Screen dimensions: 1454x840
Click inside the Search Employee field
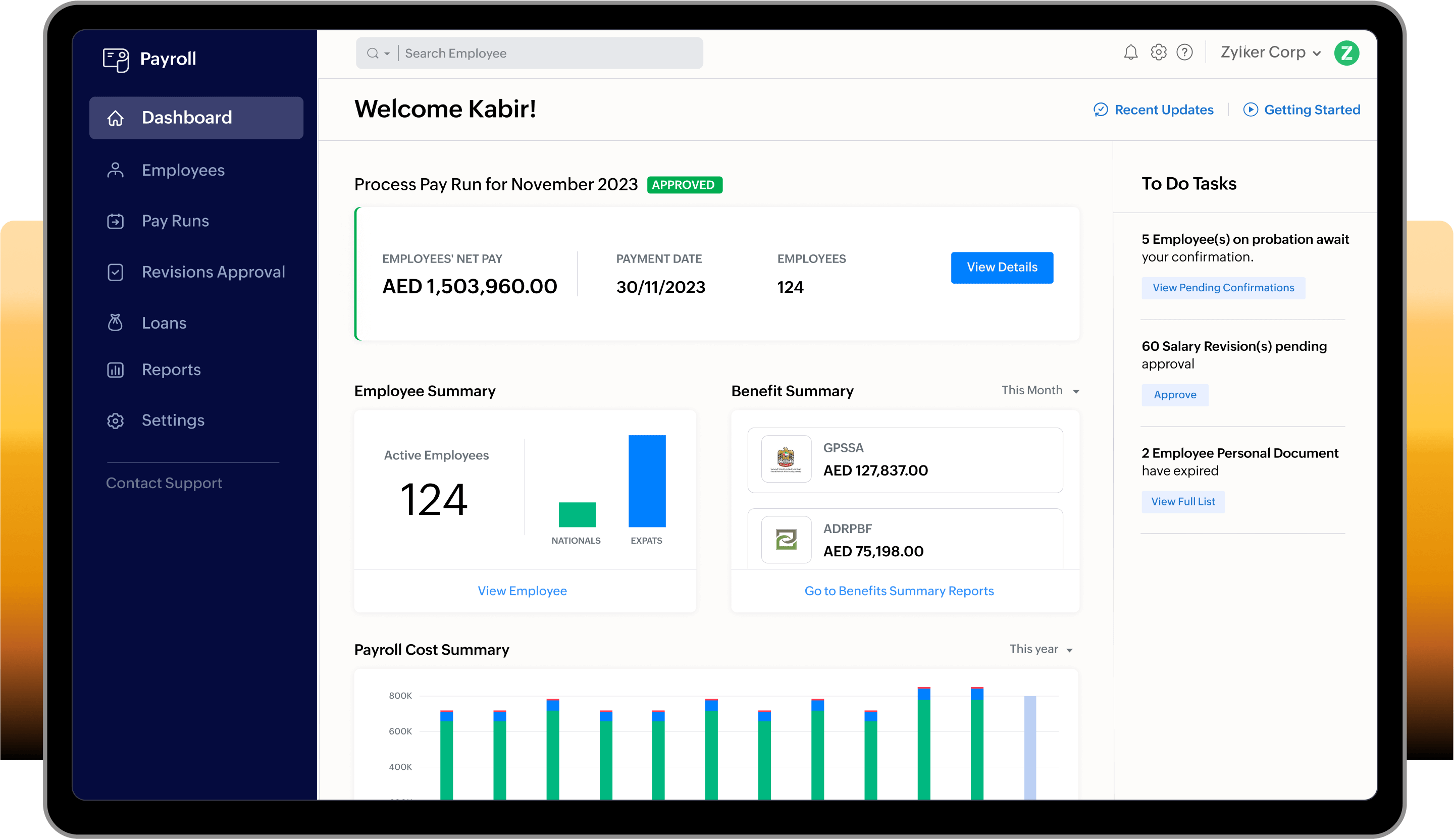[520, 52]
